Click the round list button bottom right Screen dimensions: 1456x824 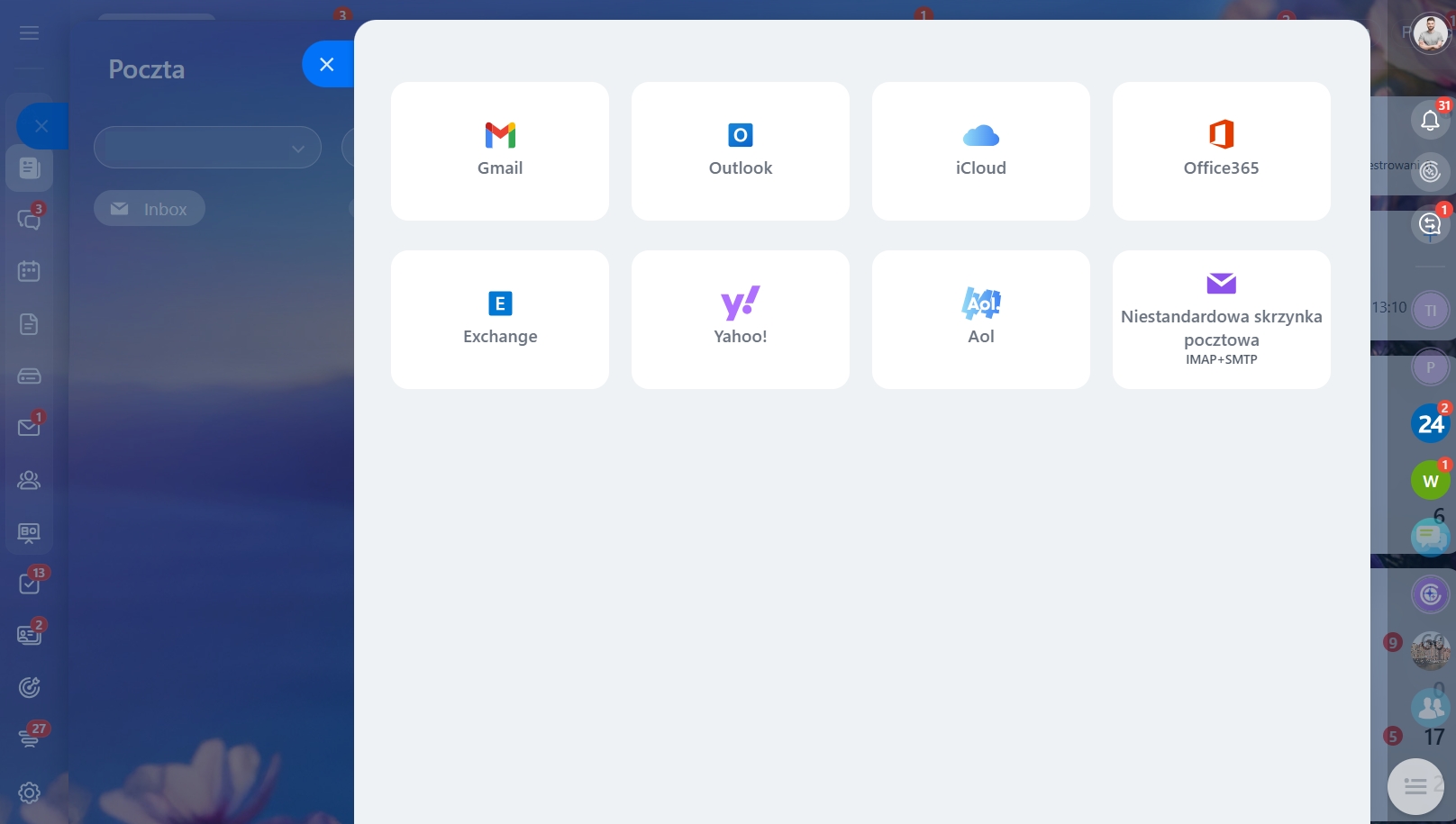click(x=1415, y=787)
